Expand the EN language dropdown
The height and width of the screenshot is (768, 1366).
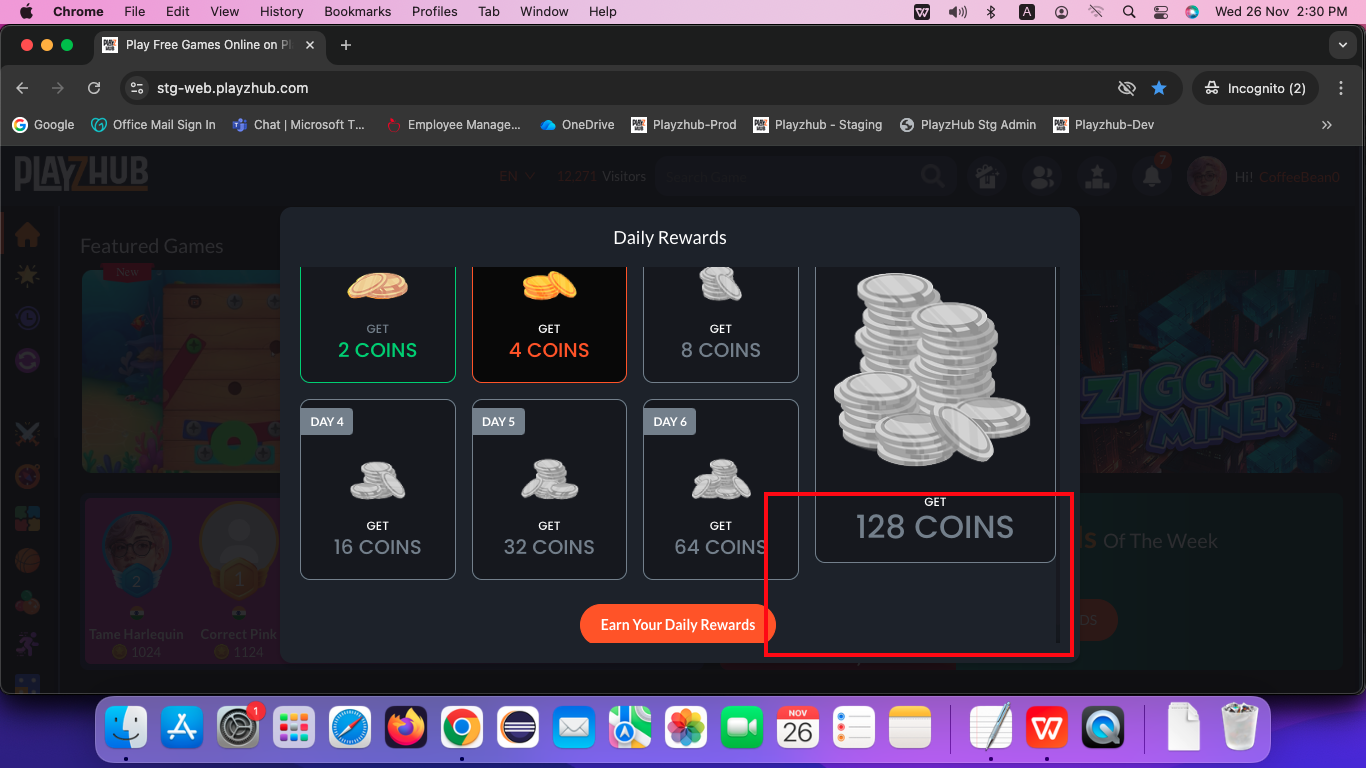pos(517,177)
